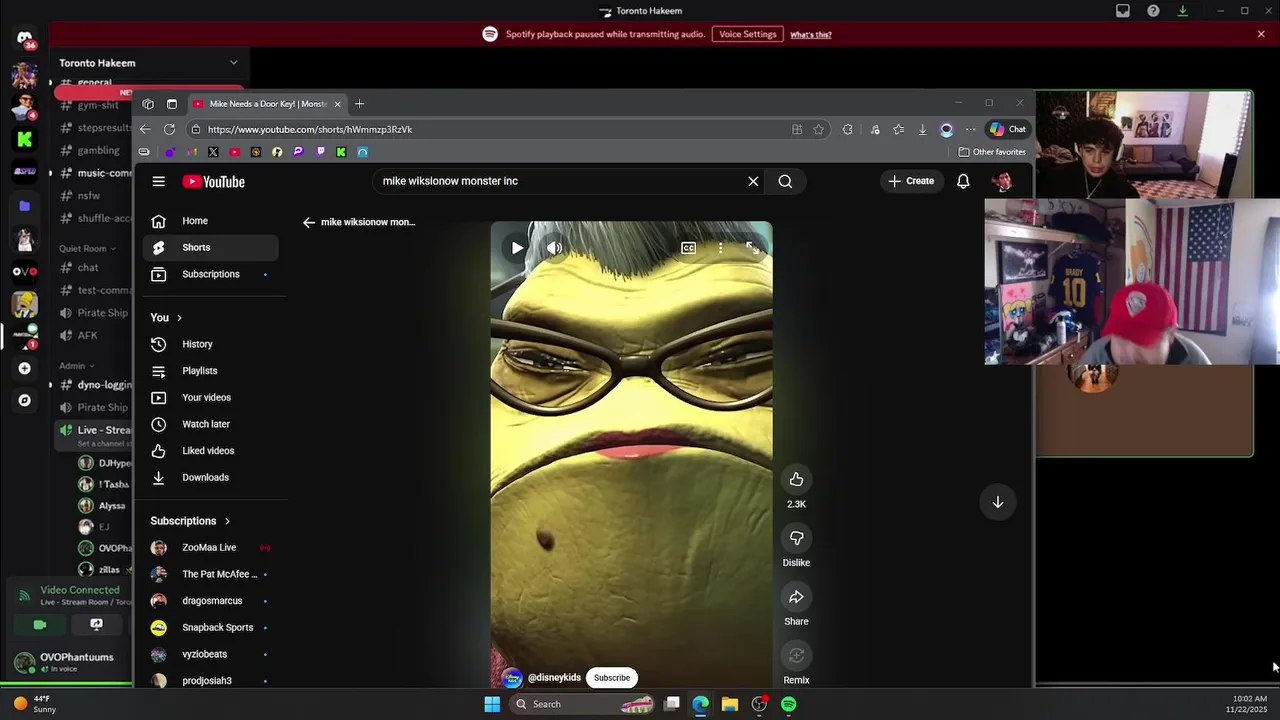Screen dimensions: 1280x720
Task: Open a new browser tab
Action: 359,104
